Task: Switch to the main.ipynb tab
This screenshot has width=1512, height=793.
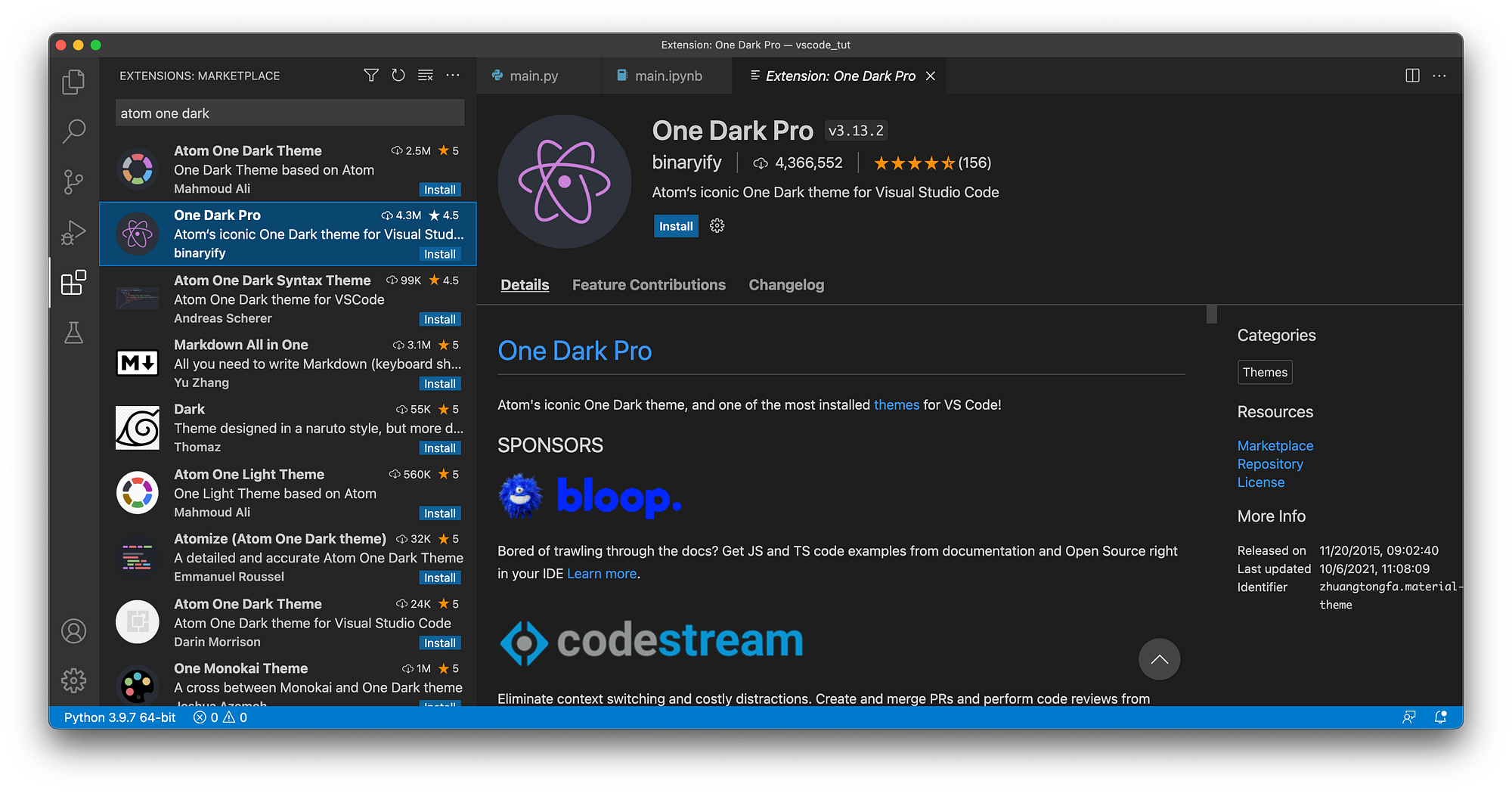Action: 668,76
